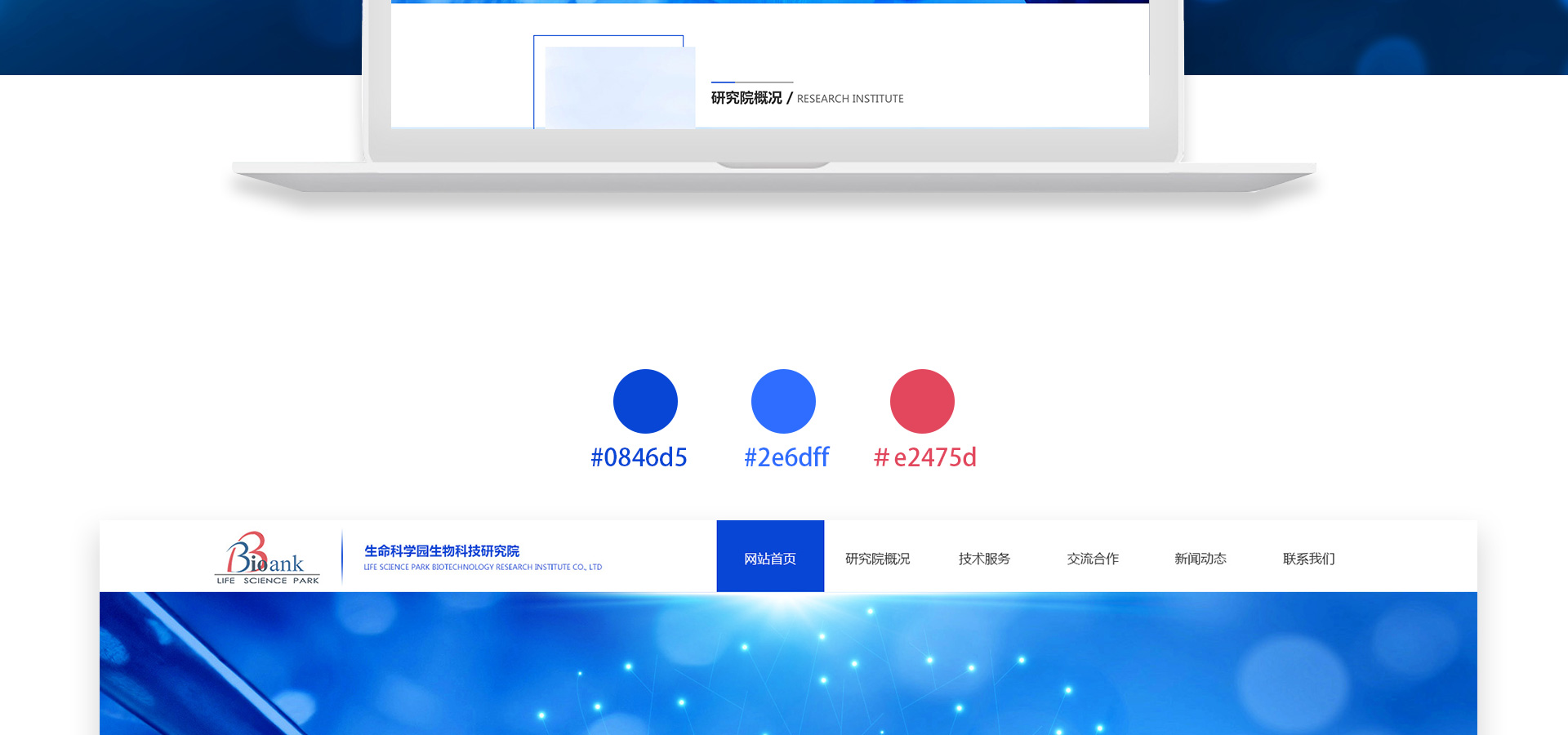Viewport: 1568px width, 735px height.
Task: Pick the light blue color circle
Action: (783, 401)
